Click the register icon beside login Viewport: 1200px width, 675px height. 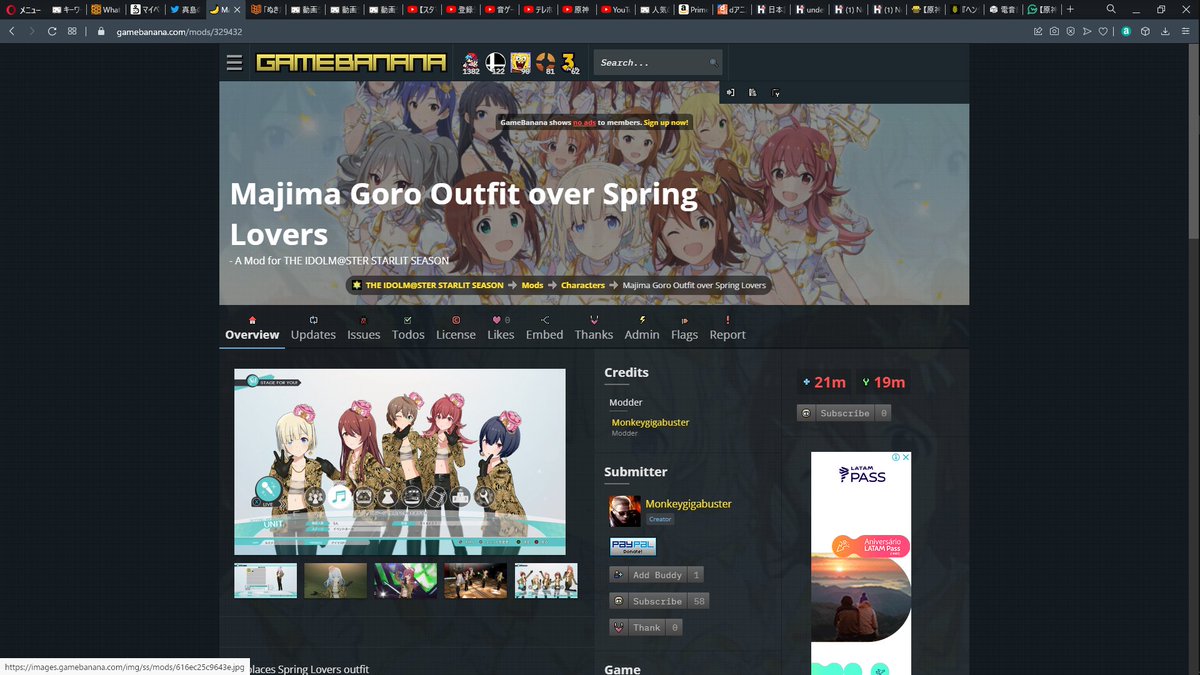pos(752,92)
